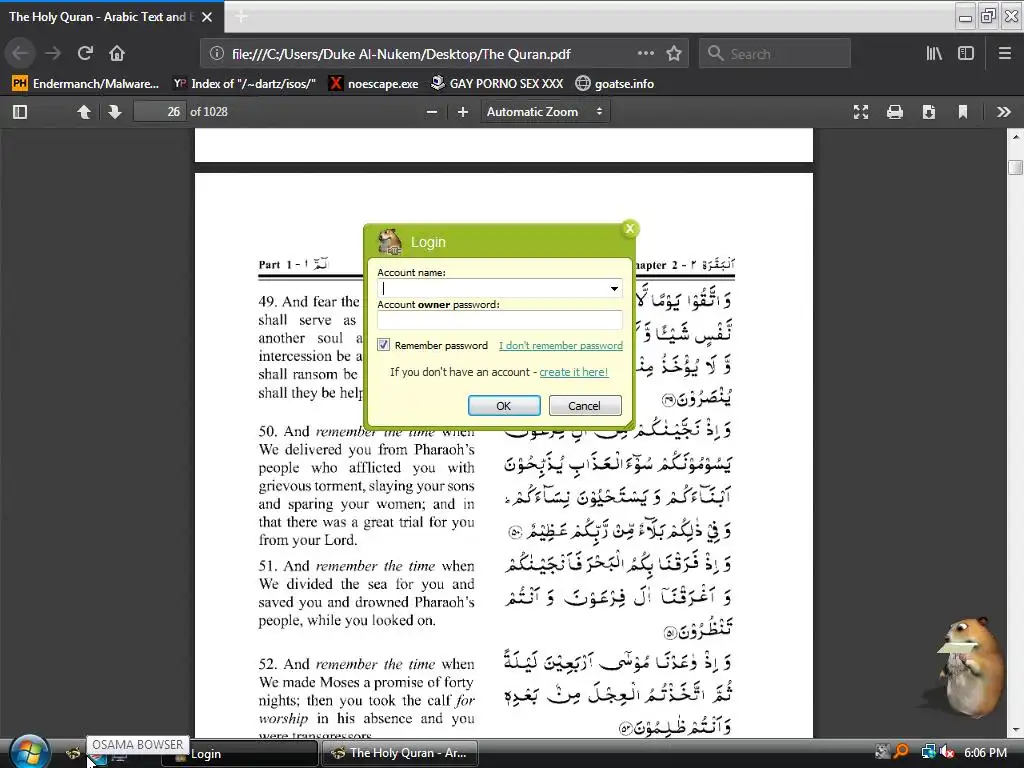1024x768 pixels.
Task: Click the PDF page number field
Action: 160,112
